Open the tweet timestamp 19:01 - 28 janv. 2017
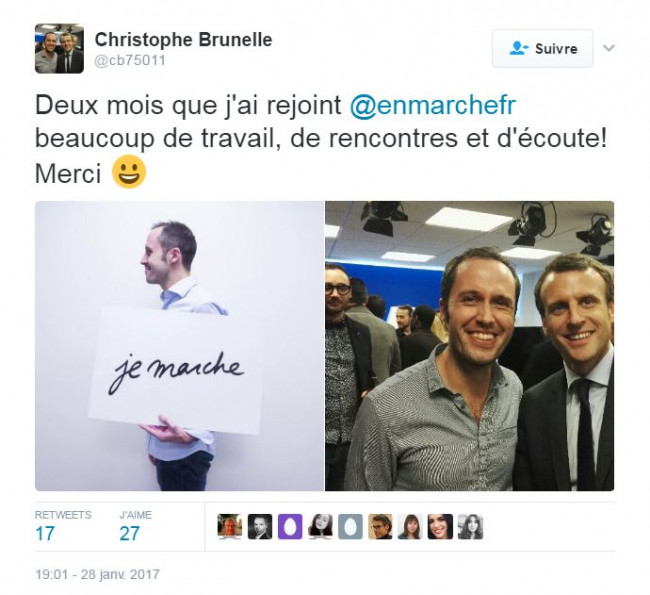 pyautogui.click(x=97, y=574)
